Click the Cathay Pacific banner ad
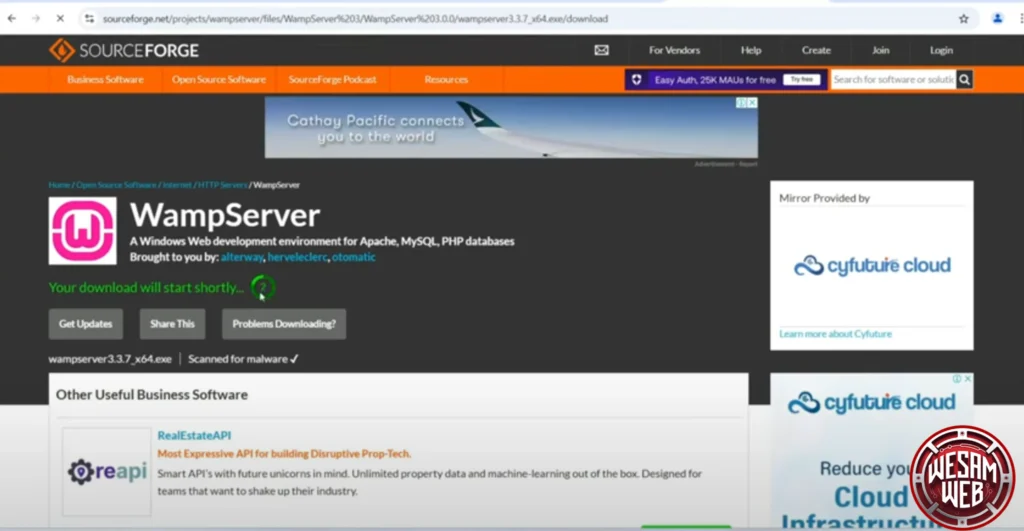The image size is (1024, 531). tap(511, 127)
